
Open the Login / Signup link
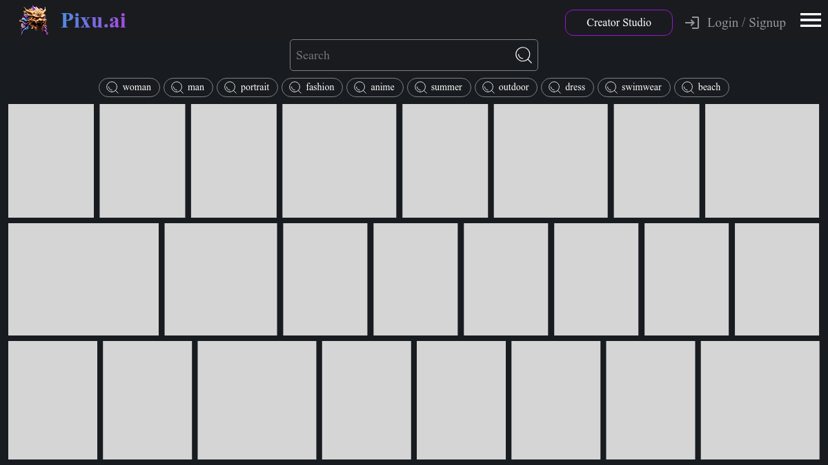[x=746, y=23]
